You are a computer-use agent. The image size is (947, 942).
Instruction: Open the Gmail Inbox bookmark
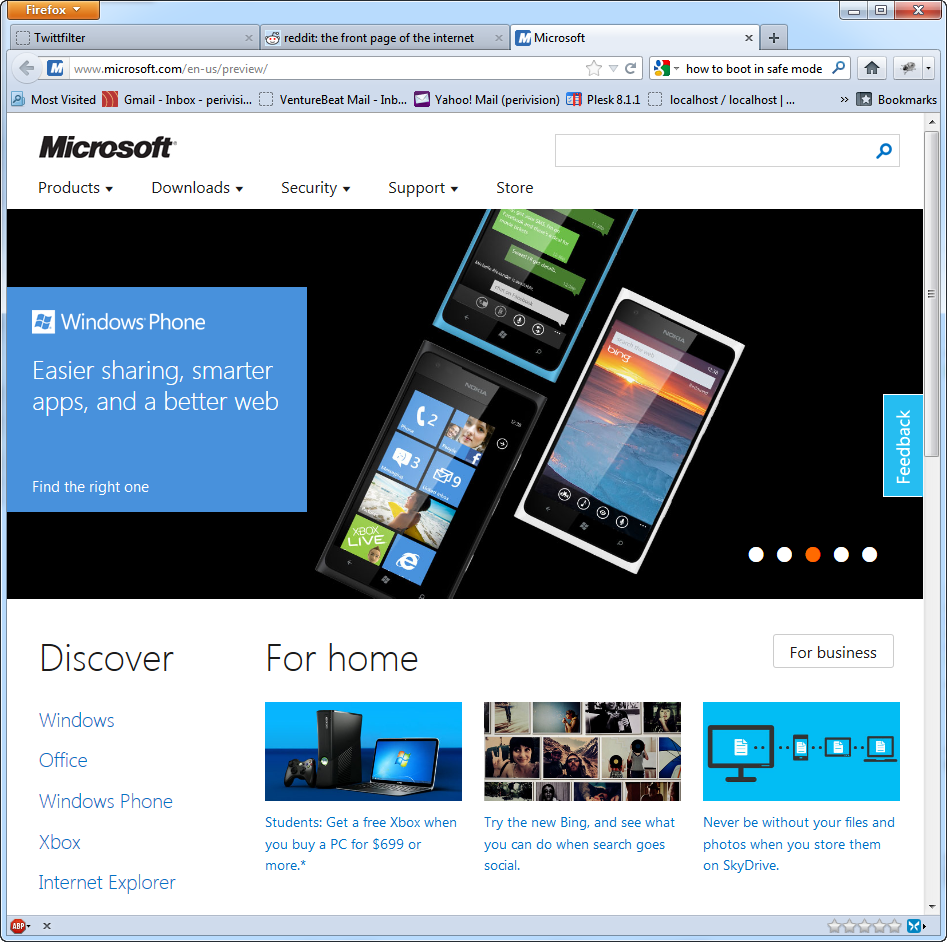click(x=177, y=100)
